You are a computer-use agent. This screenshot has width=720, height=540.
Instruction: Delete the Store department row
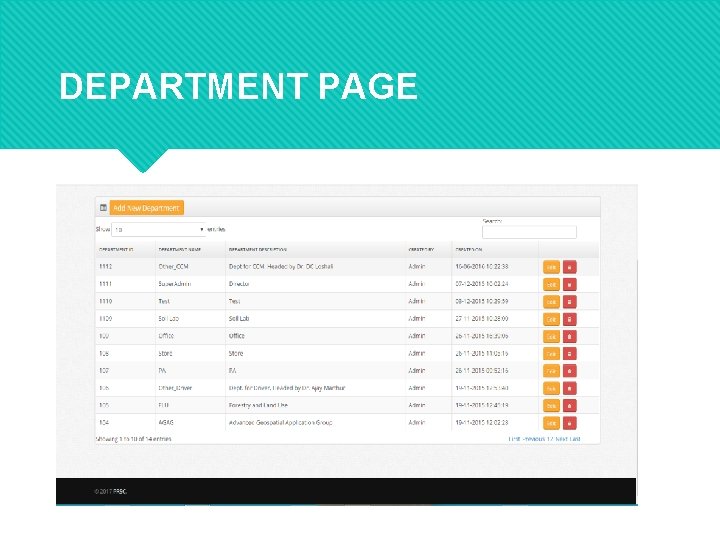pos(569,354)
